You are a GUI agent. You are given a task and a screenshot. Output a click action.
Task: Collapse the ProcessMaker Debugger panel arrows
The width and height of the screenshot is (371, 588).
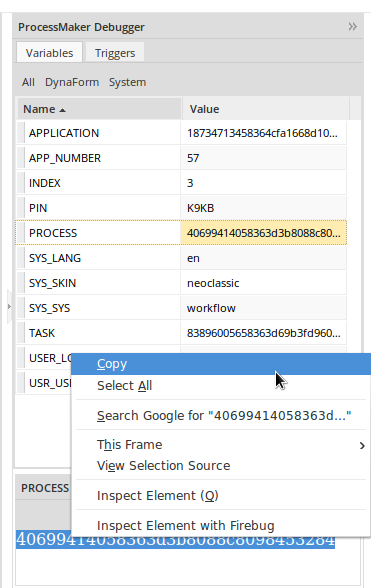352,27
